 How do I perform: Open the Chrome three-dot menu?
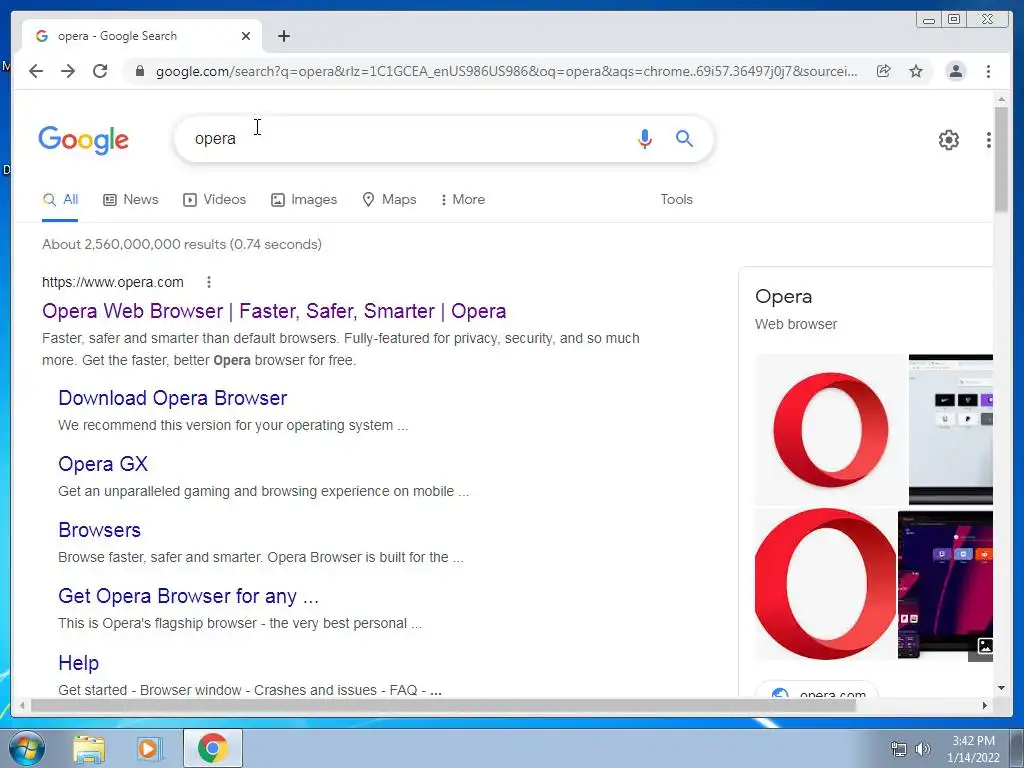[x=988, y=71]
